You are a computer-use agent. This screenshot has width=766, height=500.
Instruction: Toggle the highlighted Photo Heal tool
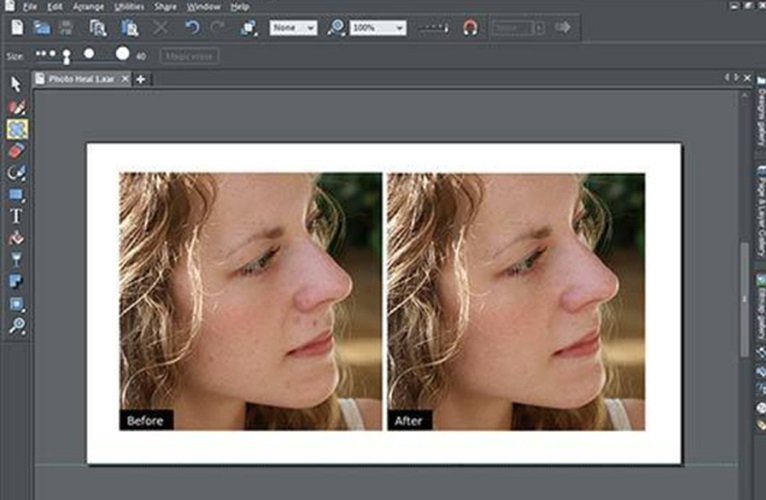[16, 129]
